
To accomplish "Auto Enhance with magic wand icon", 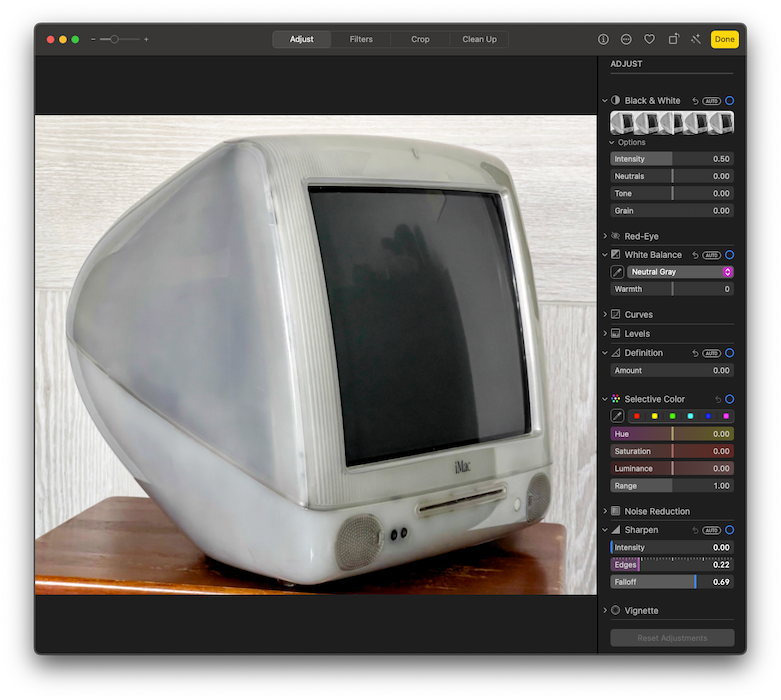I will tap(696, 39).
